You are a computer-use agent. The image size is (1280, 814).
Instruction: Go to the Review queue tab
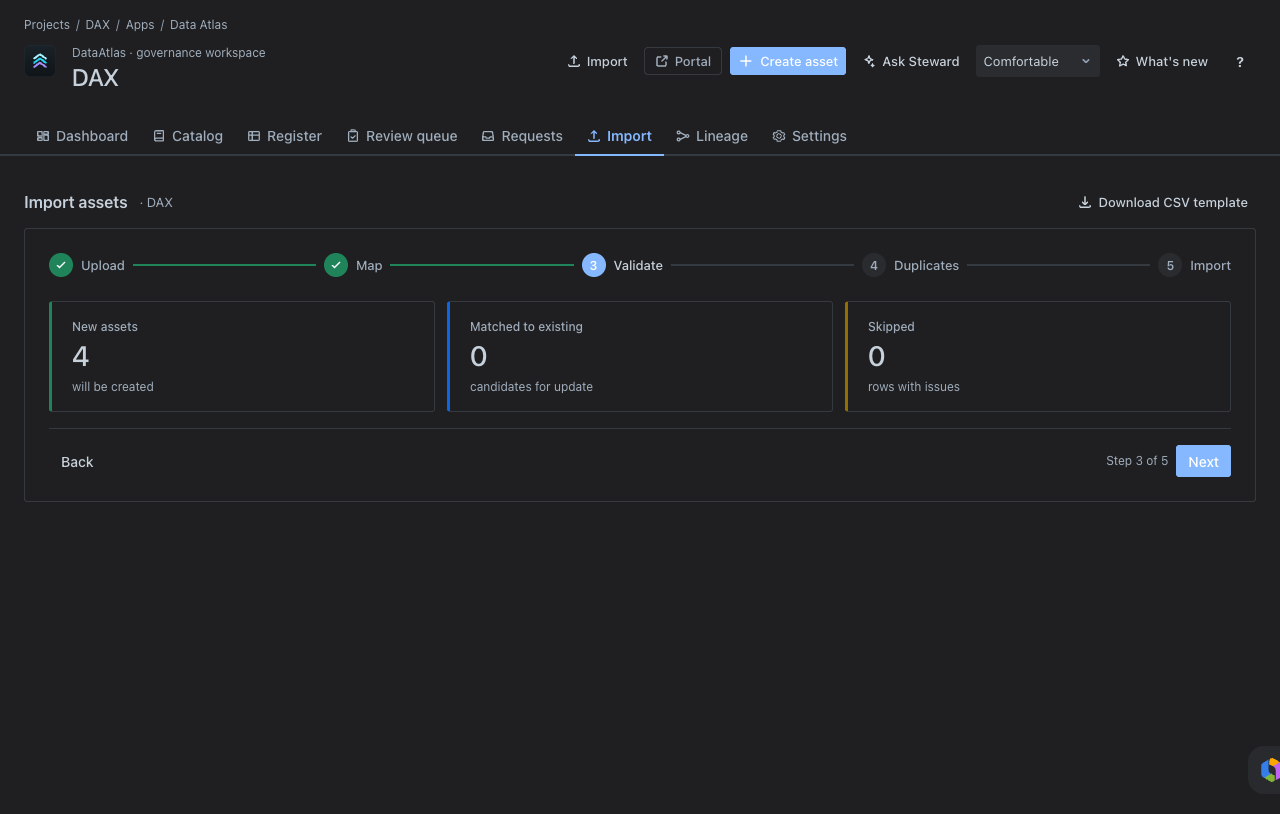pos(402,136)
